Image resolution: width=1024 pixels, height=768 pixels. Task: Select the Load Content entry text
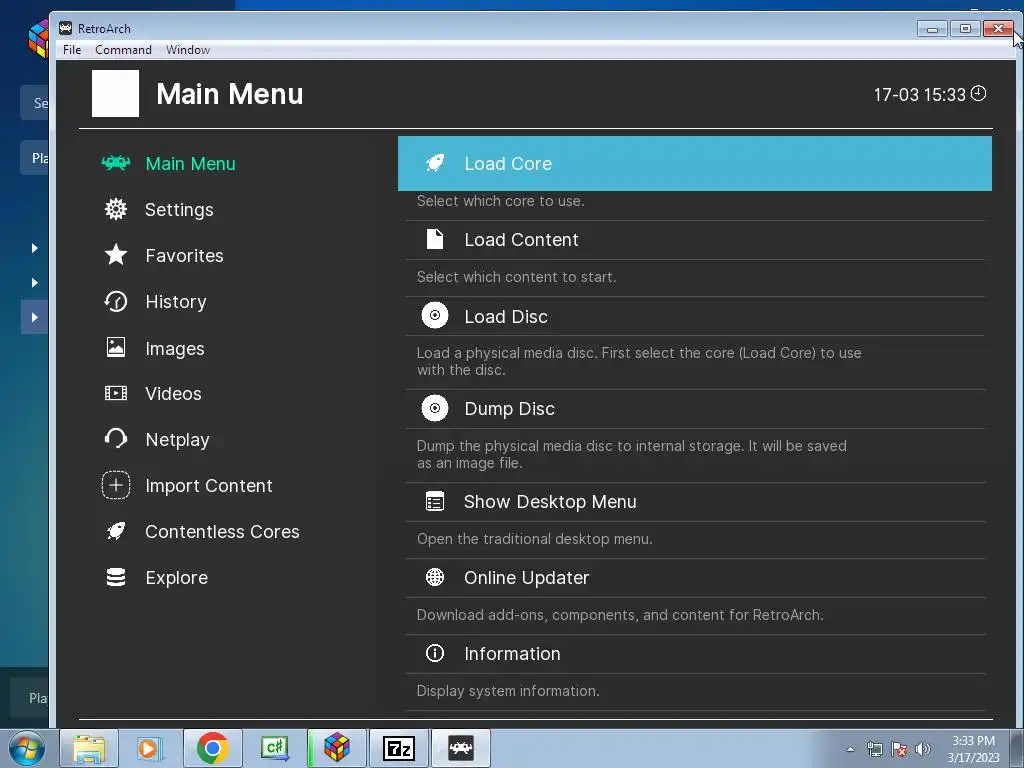(x=521, y=240)
